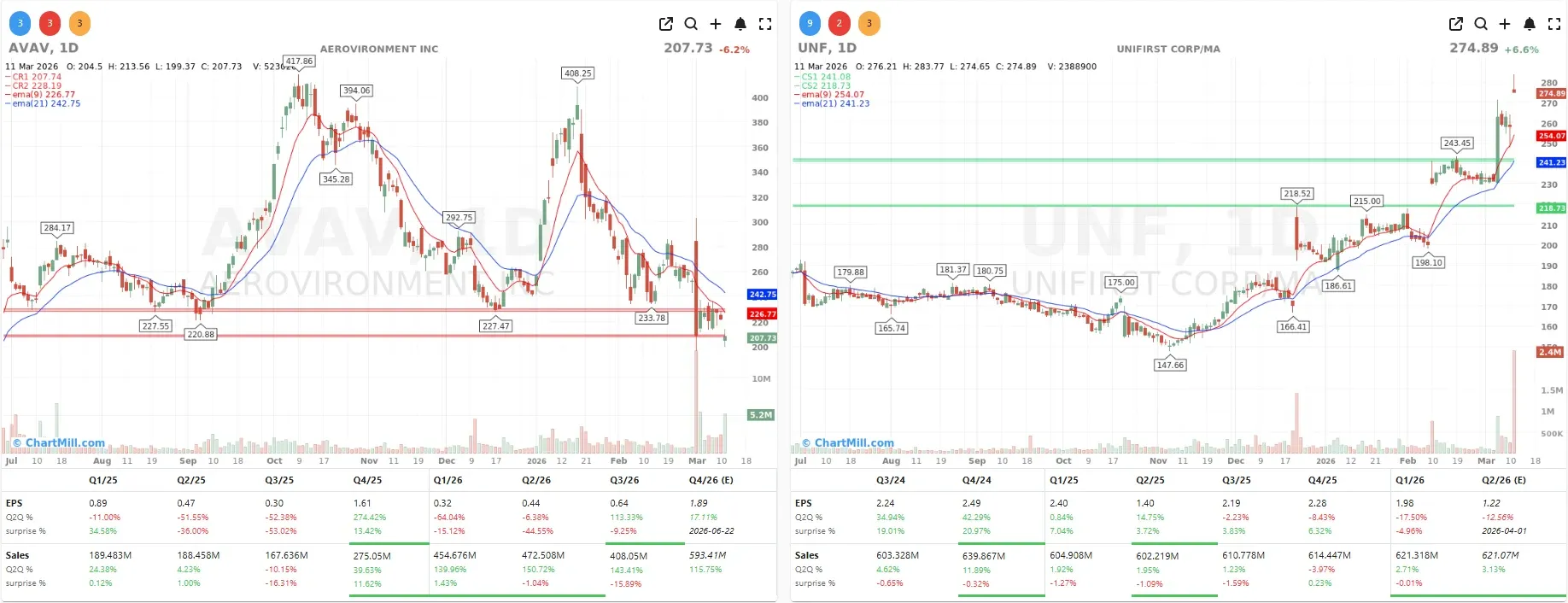Click the 198.10 price label on UNF chart
Screen dimensions: 1568x603
(1429, 263)
